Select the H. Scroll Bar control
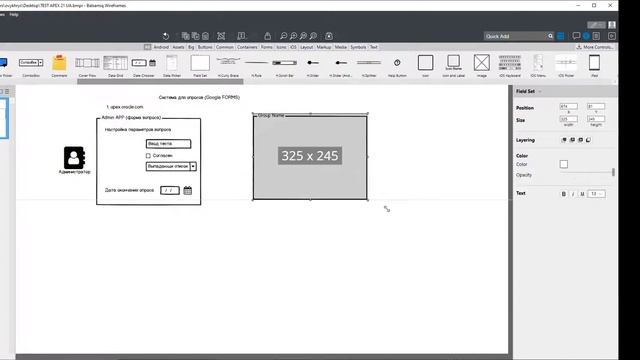640x360 pixels. click(284, 65)
